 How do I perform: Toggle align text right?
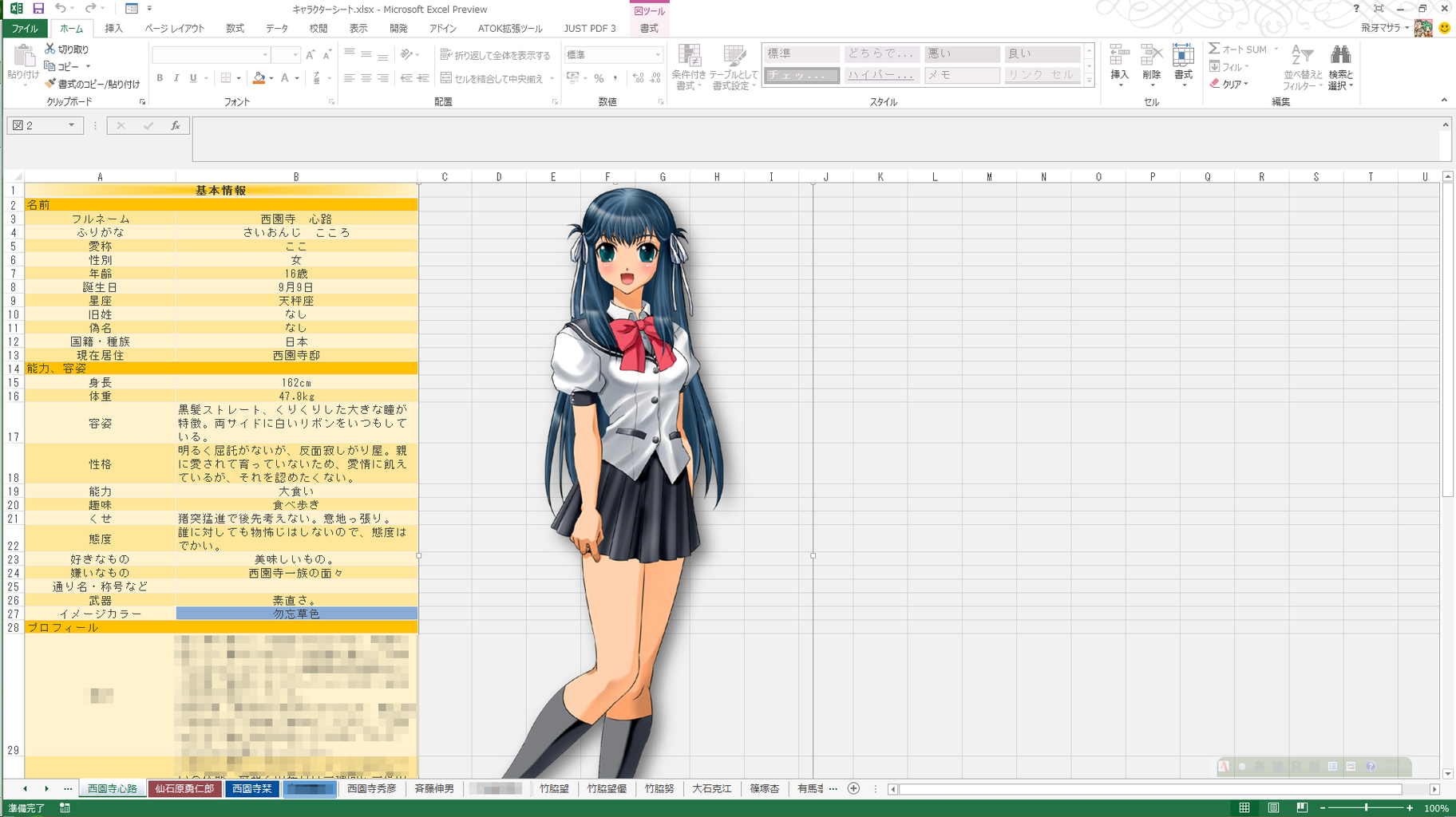[383, 78]
